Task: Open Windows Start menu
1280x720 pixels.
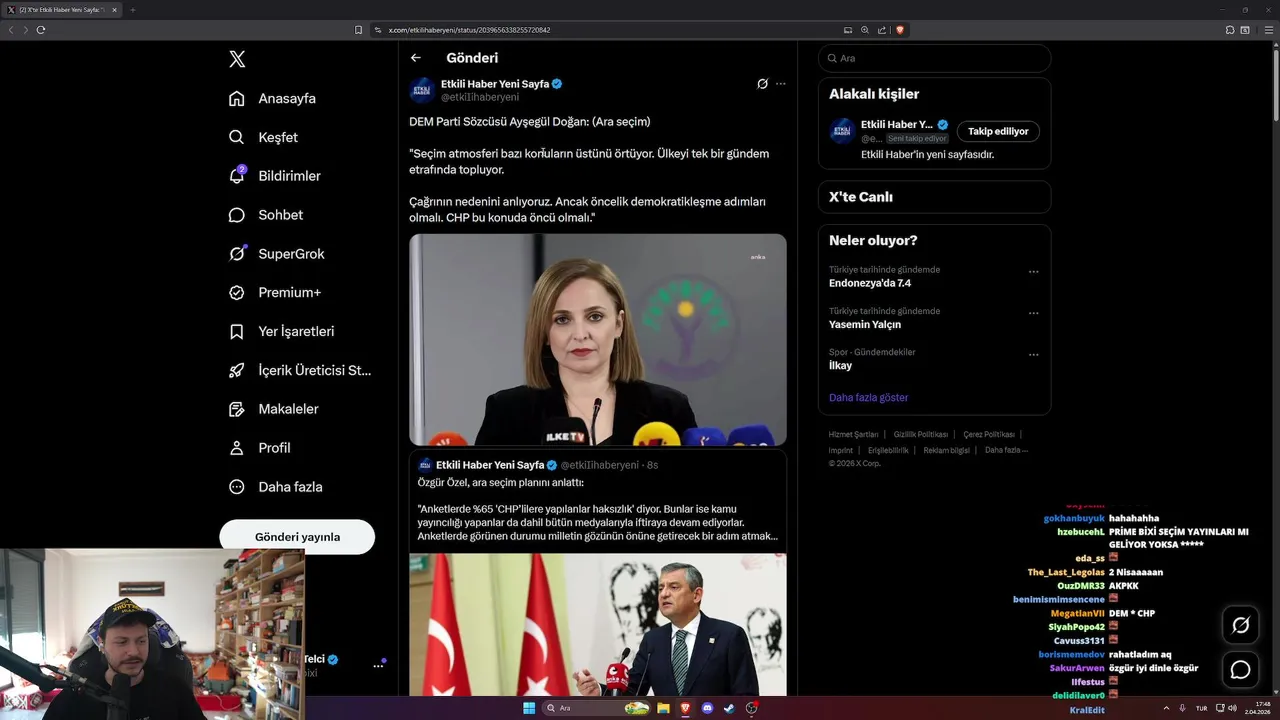Action: pos(529,708)
